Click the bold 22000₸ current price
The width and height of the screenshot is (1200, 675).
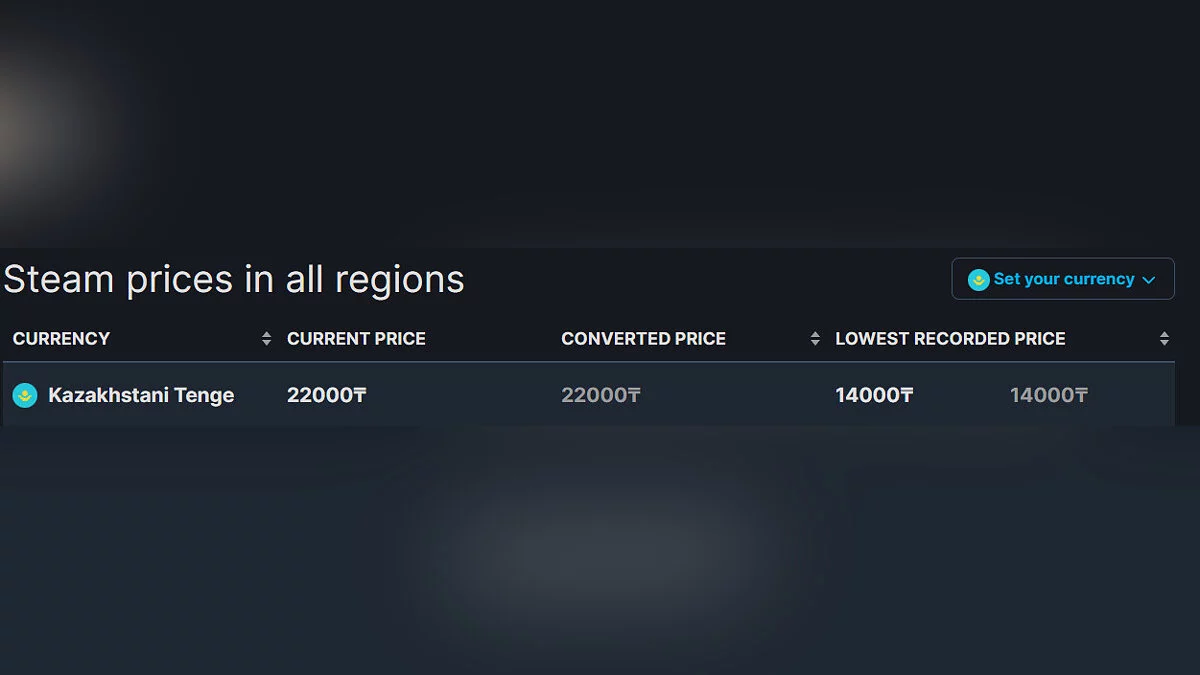click(326, 395)
